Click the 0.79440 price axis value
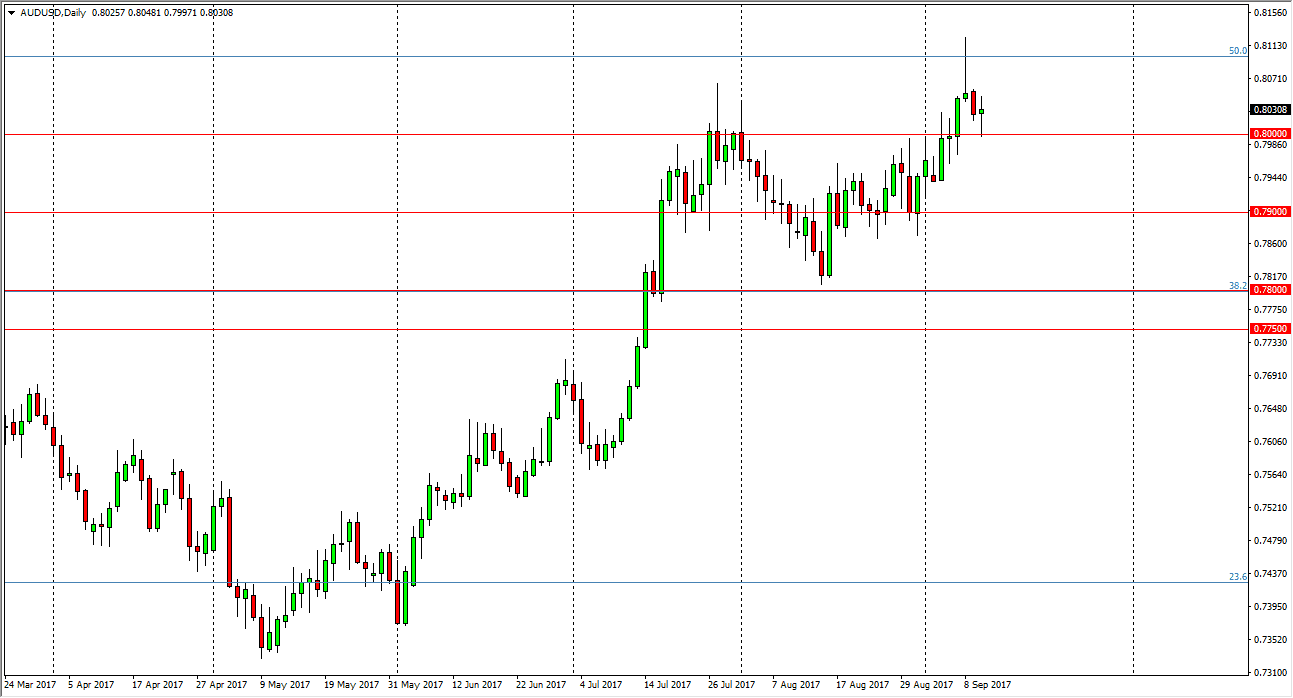This screenshot has height=698, width=1293. pyautogui.click(x=1270, y=177)
